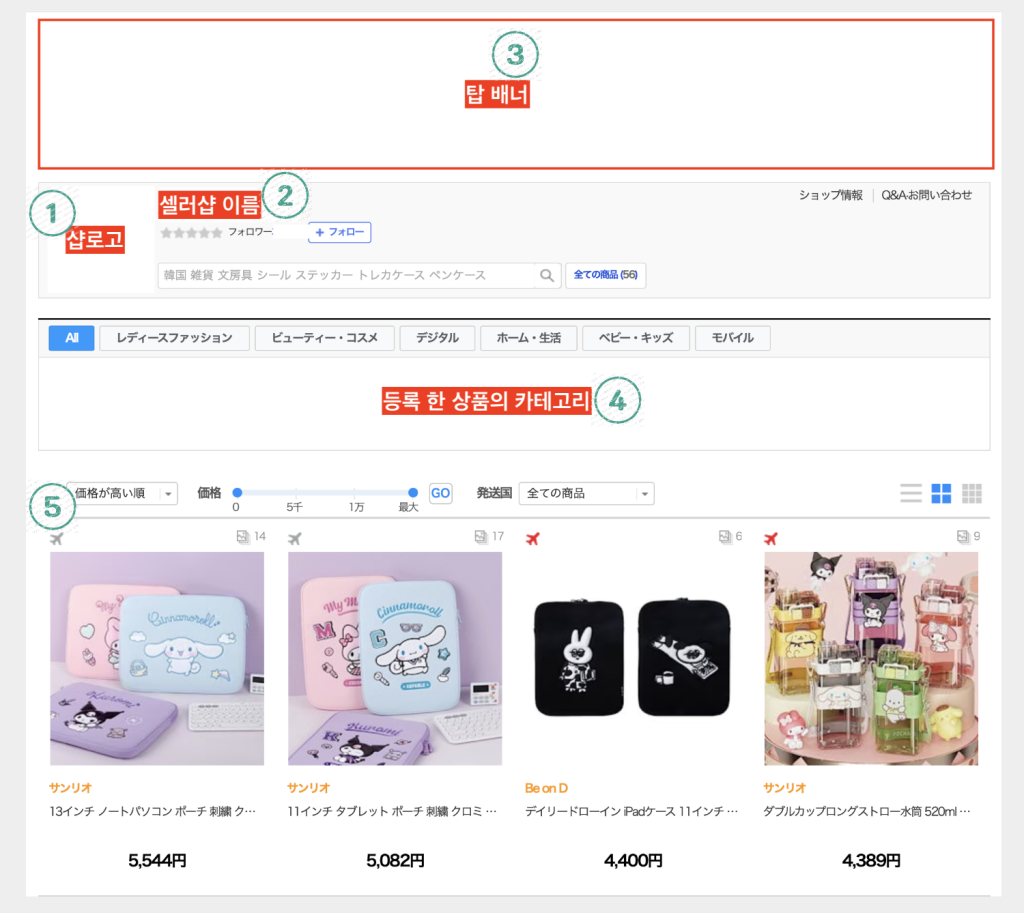Click the search magnifier icon
This screenshot has height=913, width=1024.
point(547,276)
